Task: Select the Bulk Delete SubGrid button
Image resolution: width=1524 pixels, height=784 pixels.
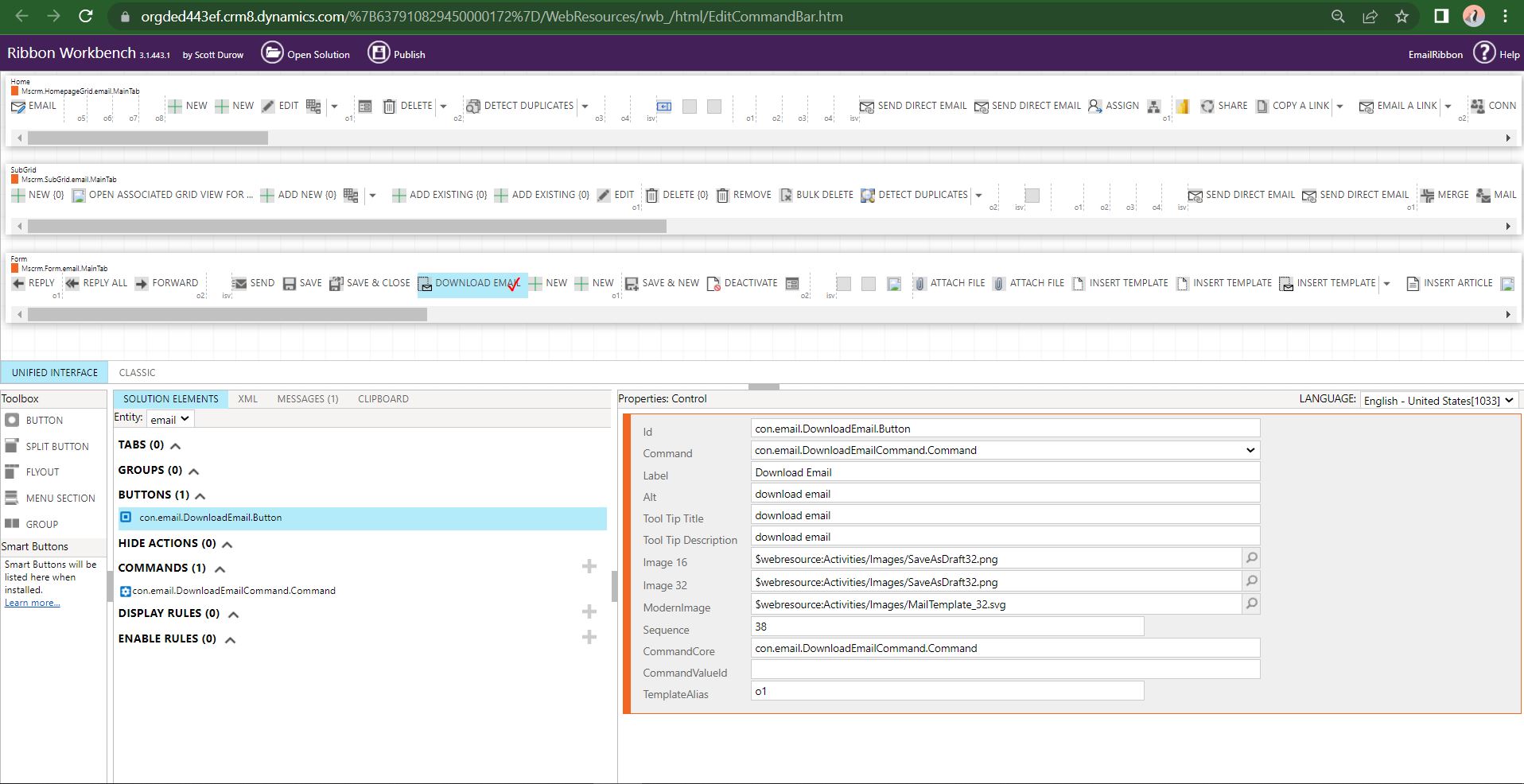Action: click(816, 195)
